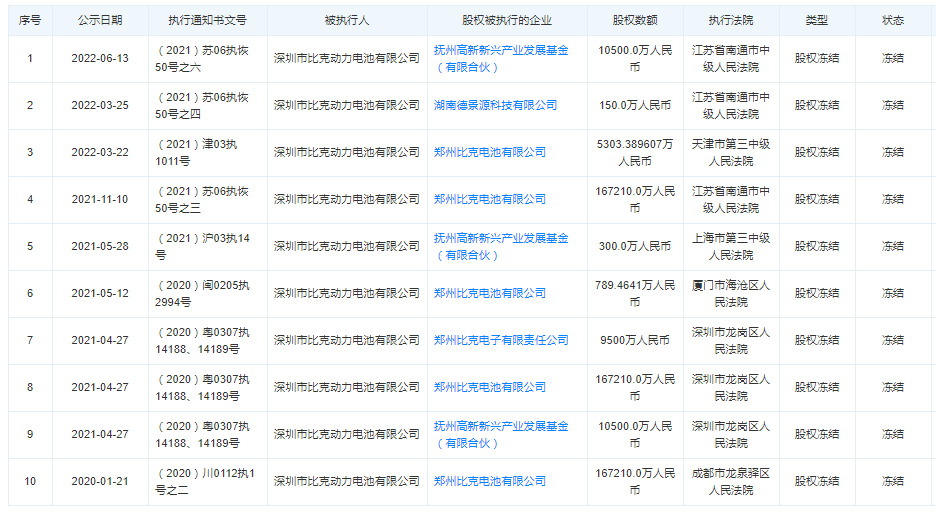Screen dimensions: 936x515
Task: Open 郑州比克电池有限公司 link in row 4
Action: pyautogui.click(x=489, y=199)
